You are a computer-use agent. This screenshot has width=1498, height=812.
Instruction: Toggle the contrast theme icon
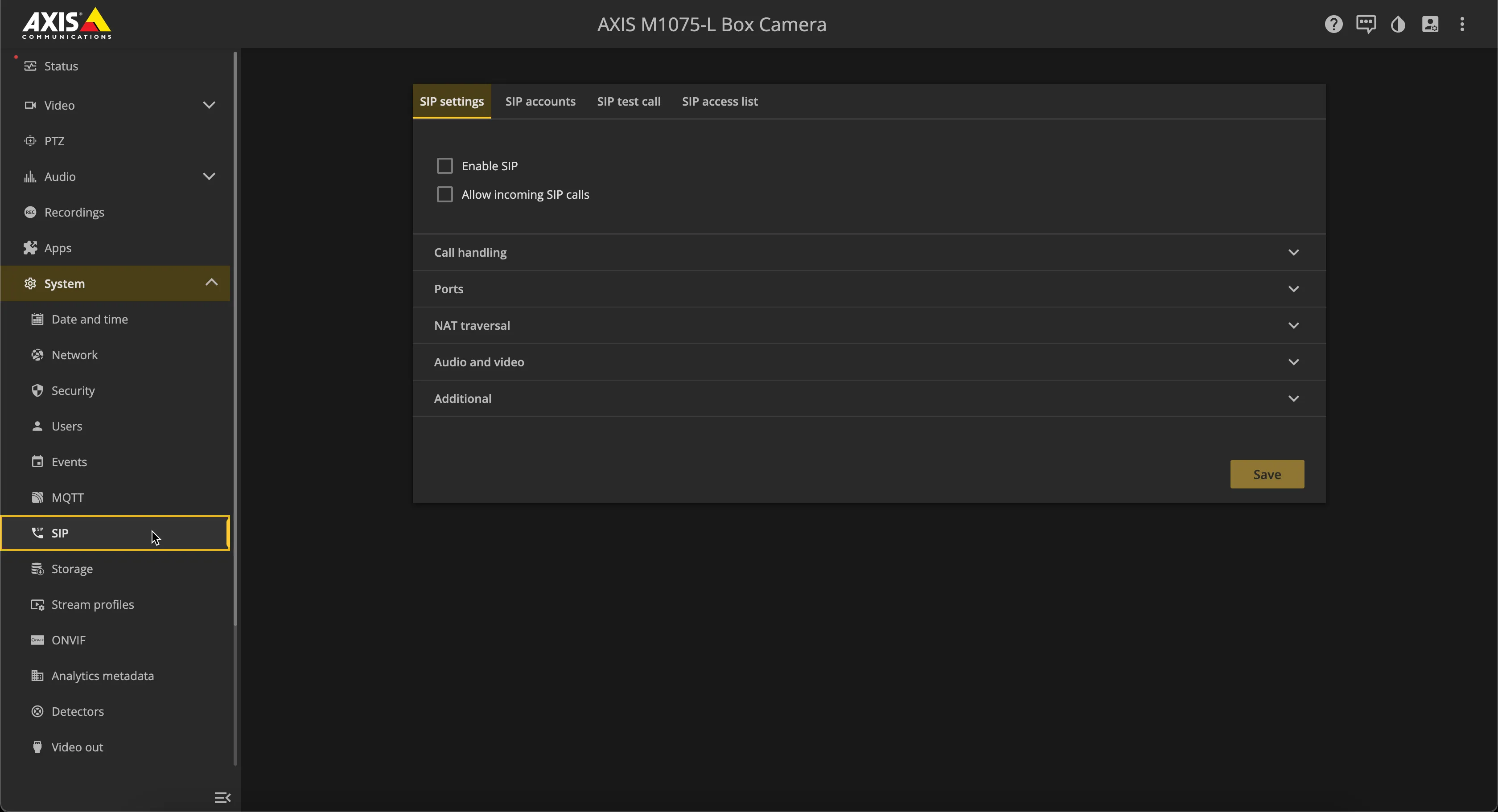(1398, 25)
